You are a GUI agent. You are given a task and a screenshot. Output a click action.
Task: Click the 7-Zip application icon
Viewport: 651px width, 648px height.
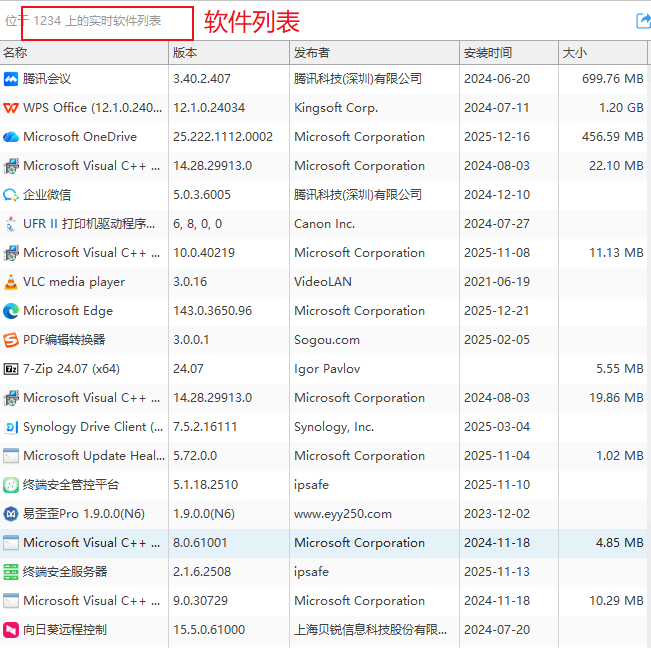(x=11, y=369)
